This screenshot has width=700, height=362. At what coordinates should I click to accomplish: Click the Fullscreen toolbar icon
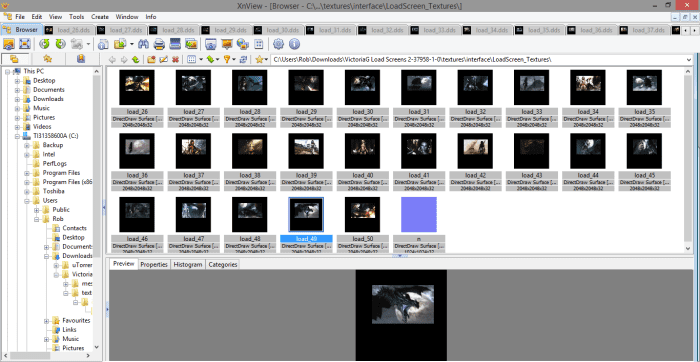click(25, 44)
